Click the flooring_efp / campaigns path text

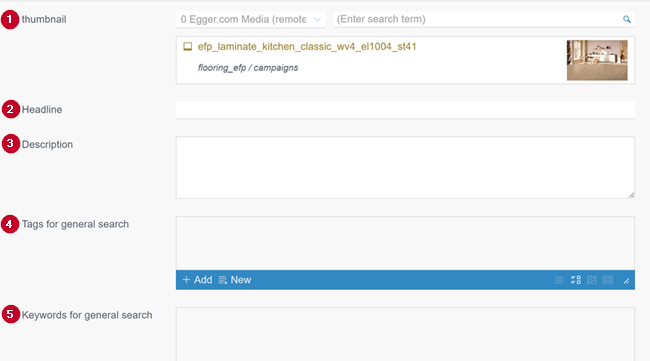tap(247, 68)
